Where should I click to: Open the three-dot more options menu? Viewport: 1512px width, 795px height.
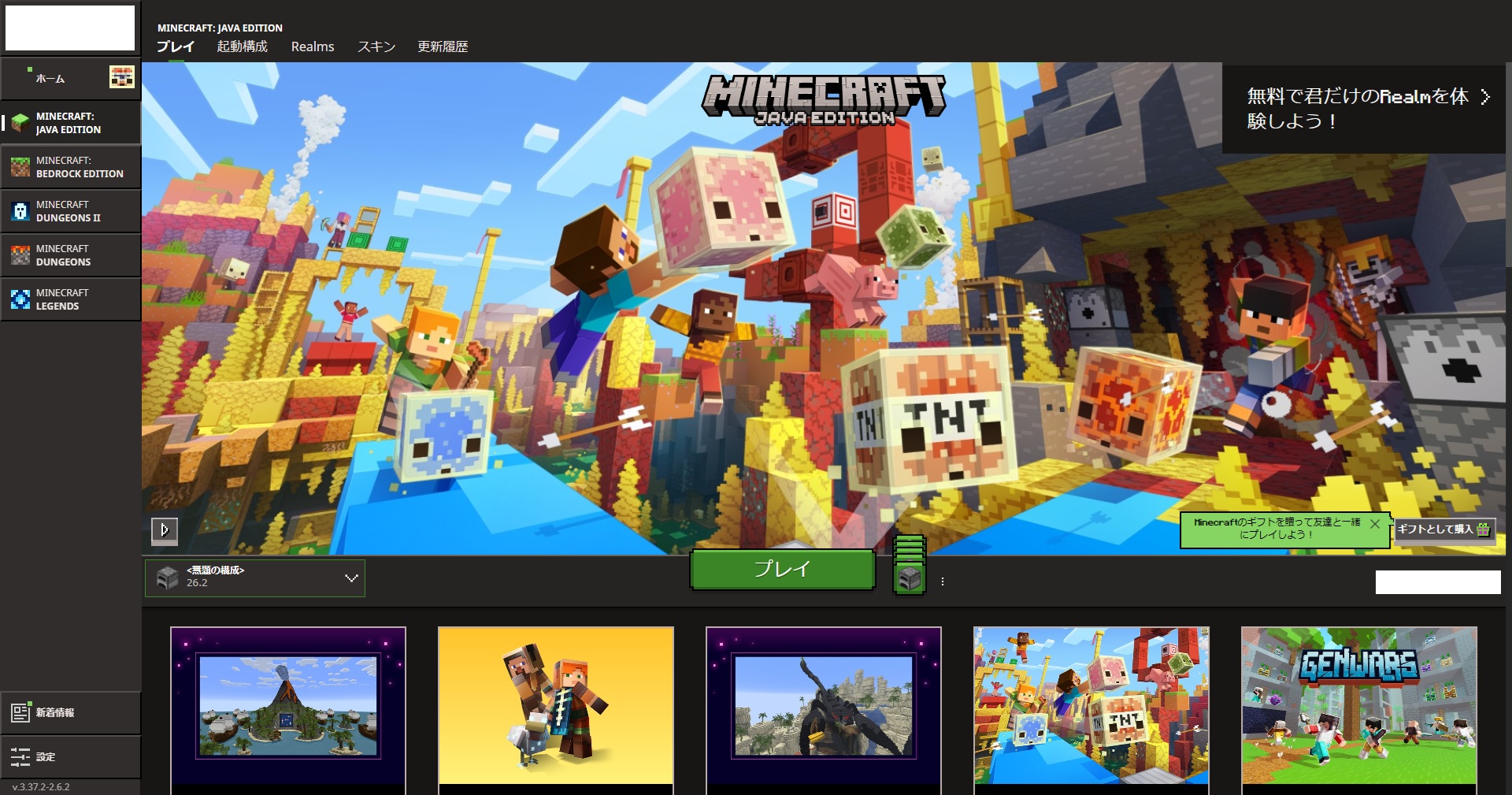pyautogui.click(x=943, y=581)
